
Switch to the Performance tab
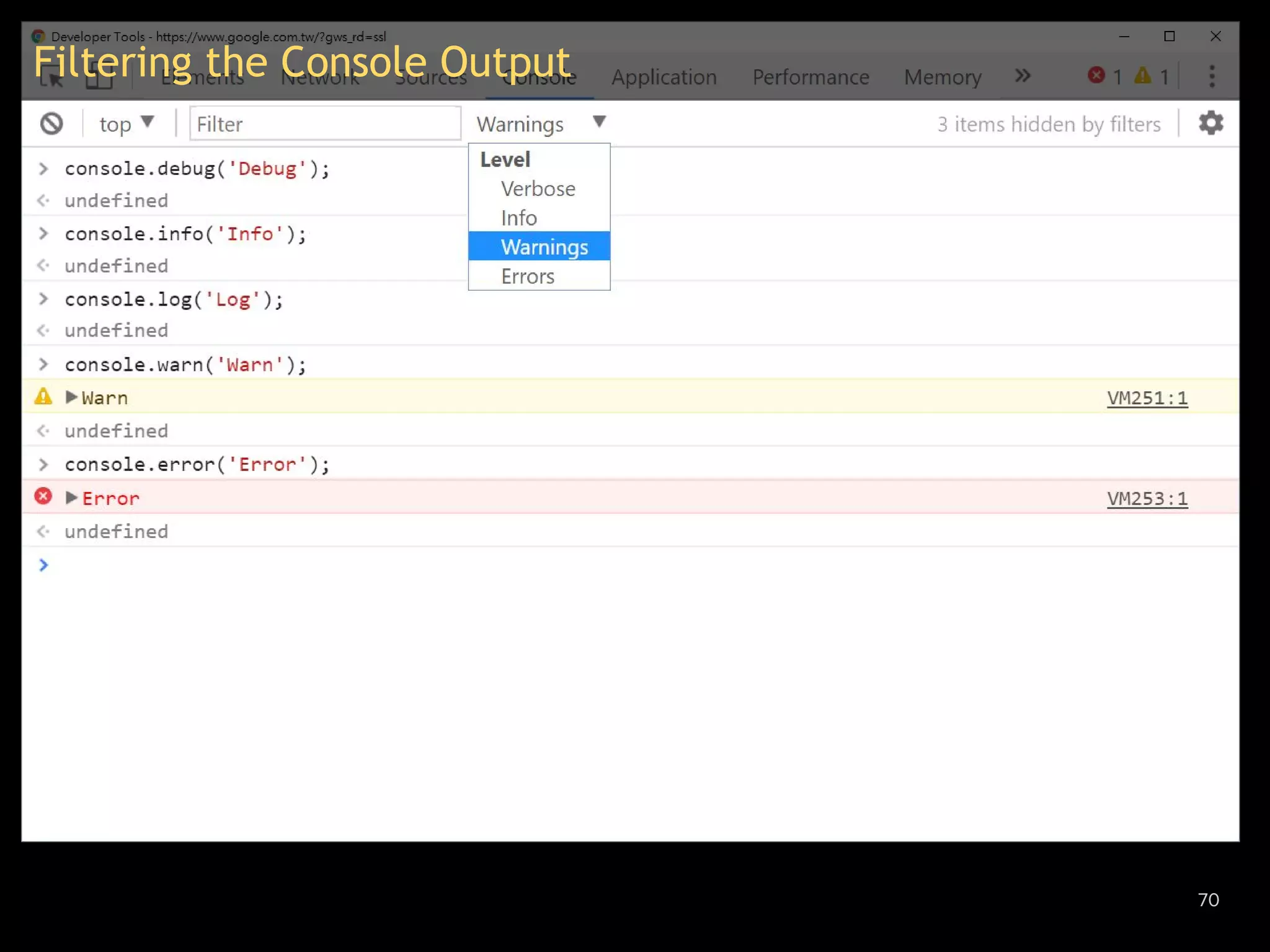(810, 77)
